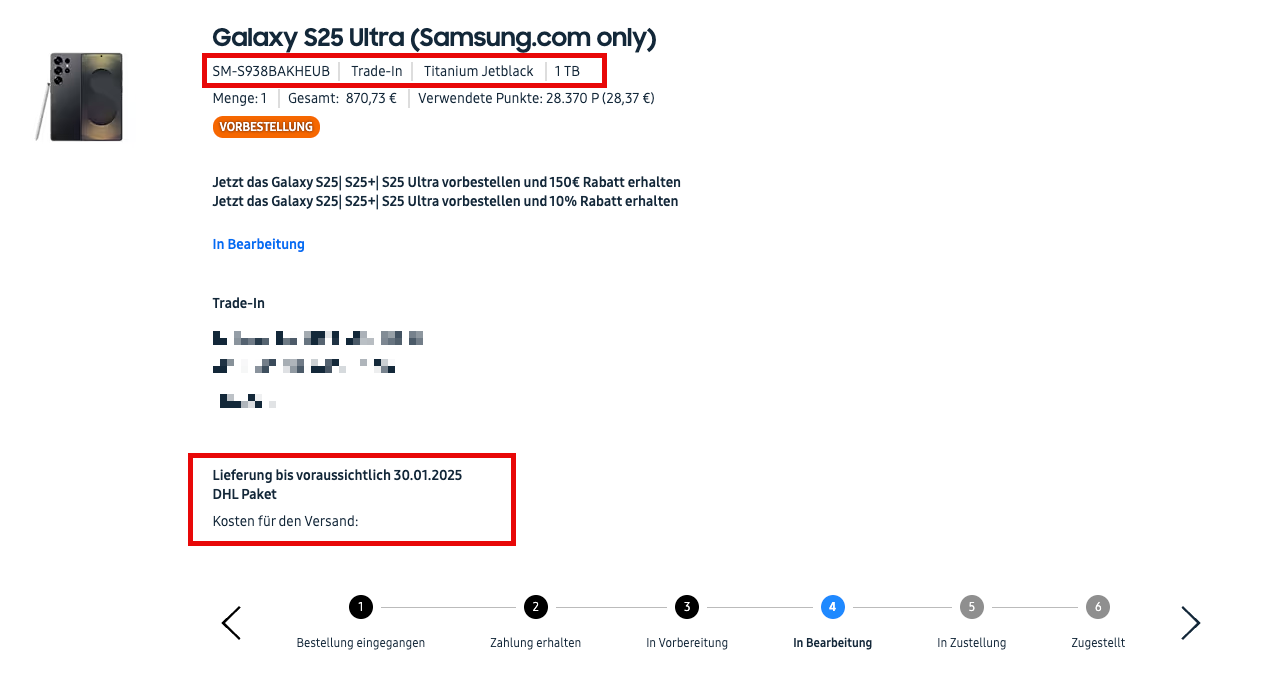Screen dimensions: 1269x691
Task: Click the 1 TB storage label
Action: click(x=567, y=71)
